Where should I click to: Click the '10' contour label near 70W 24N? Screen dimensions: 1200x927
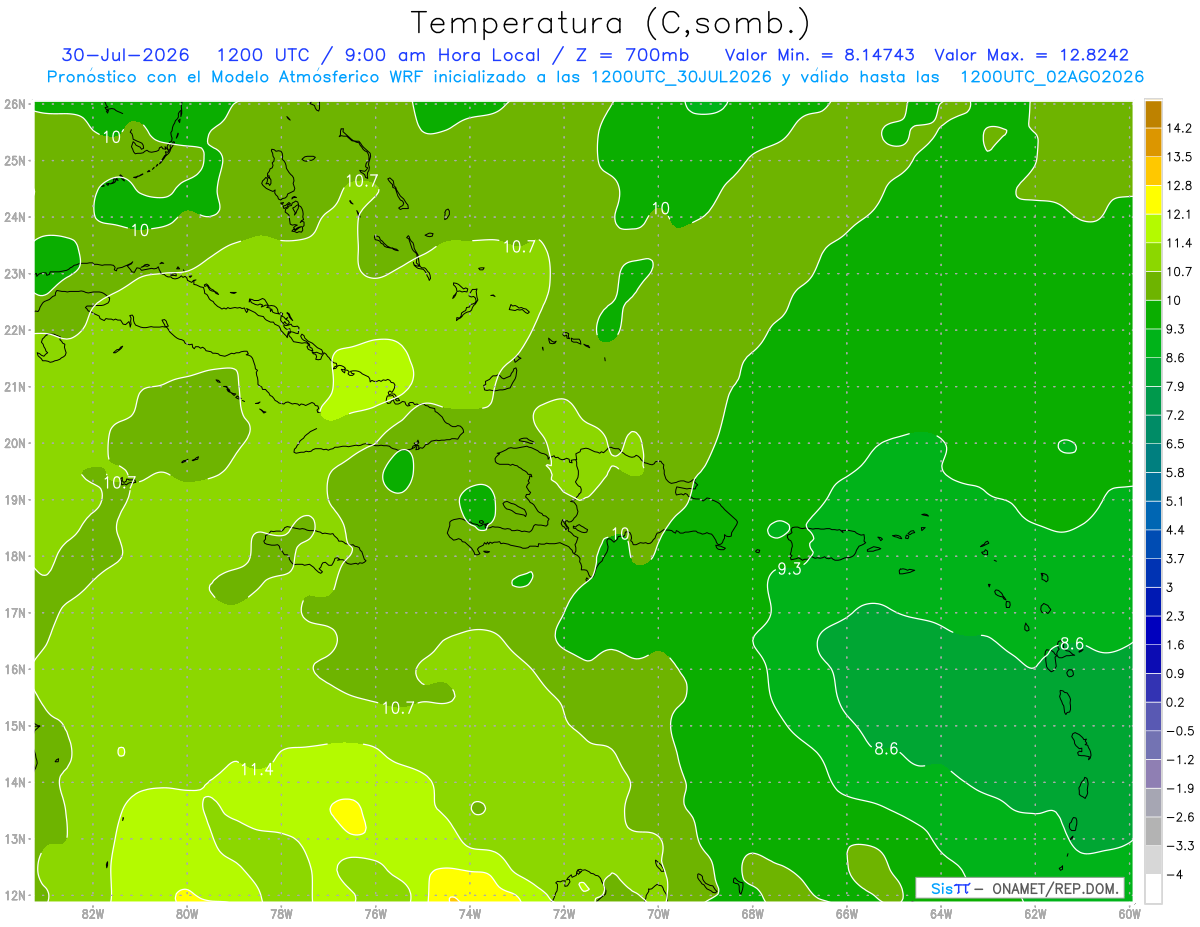tap(660, 208)
